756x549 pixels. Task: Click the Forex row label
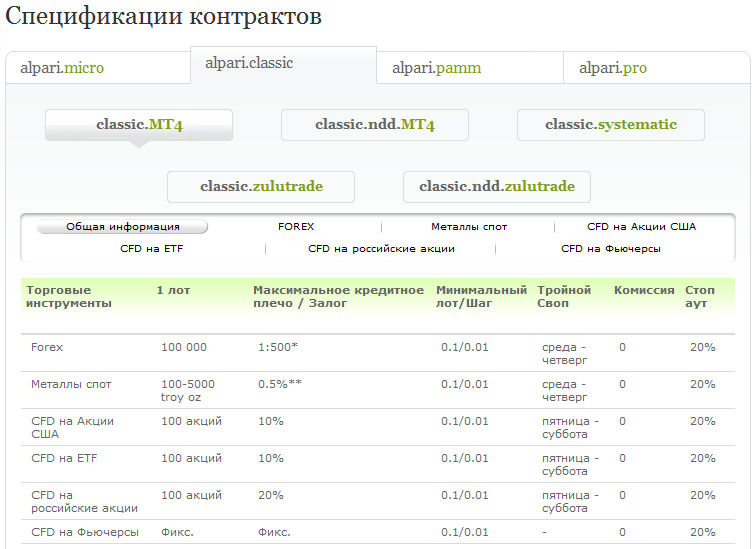click(x=47, y=347)
